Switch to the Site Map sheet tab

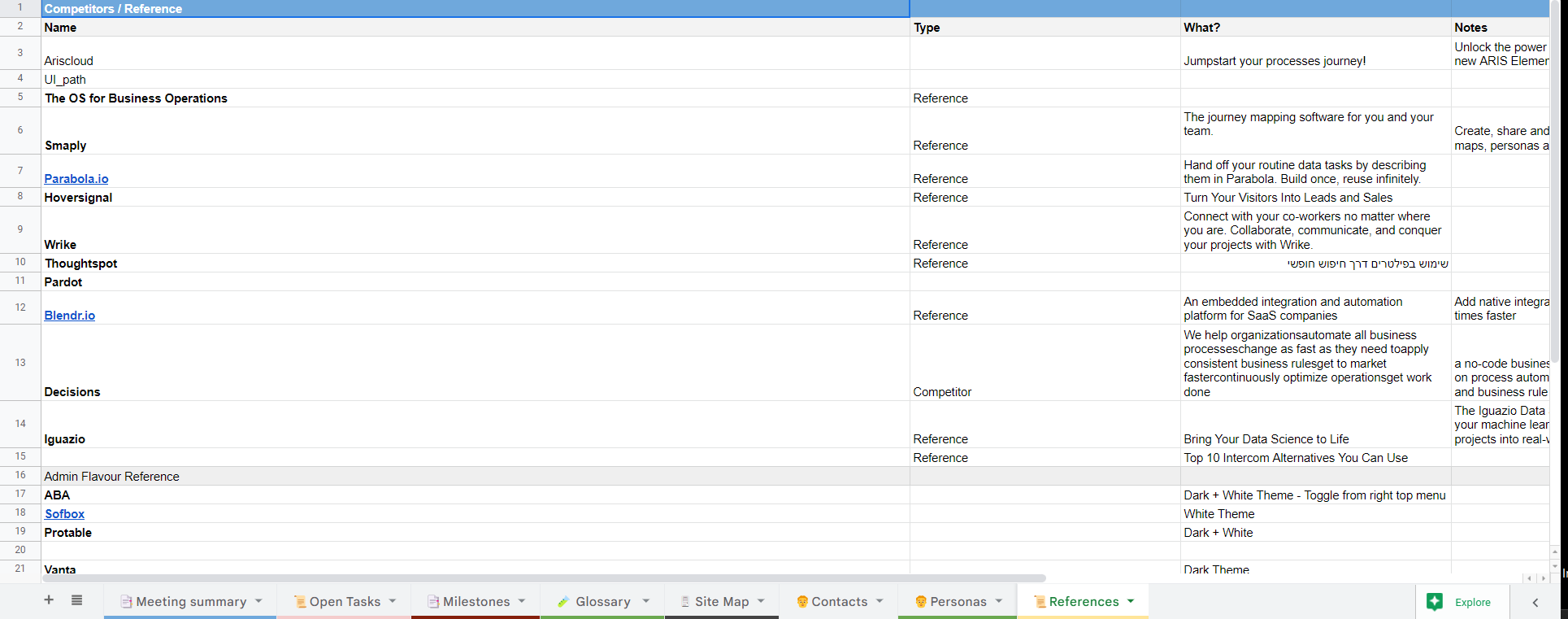722,601
